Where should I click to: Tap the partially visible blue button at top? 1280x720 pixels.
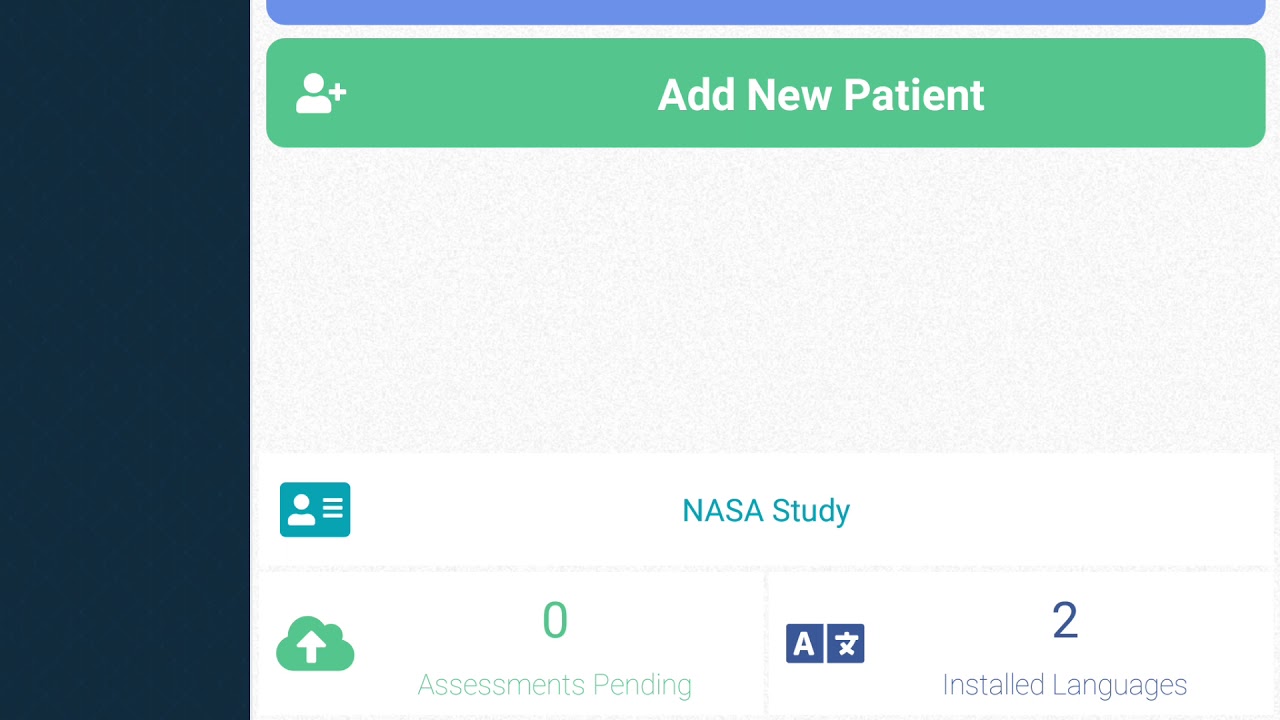point(765,11)
